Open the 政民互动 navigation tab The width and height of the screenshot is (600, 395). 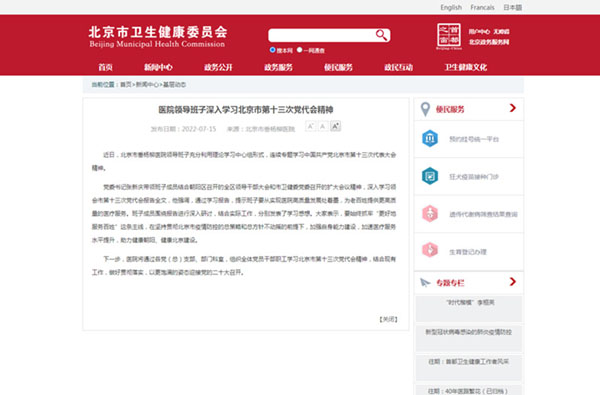click(x=398, y=67)
